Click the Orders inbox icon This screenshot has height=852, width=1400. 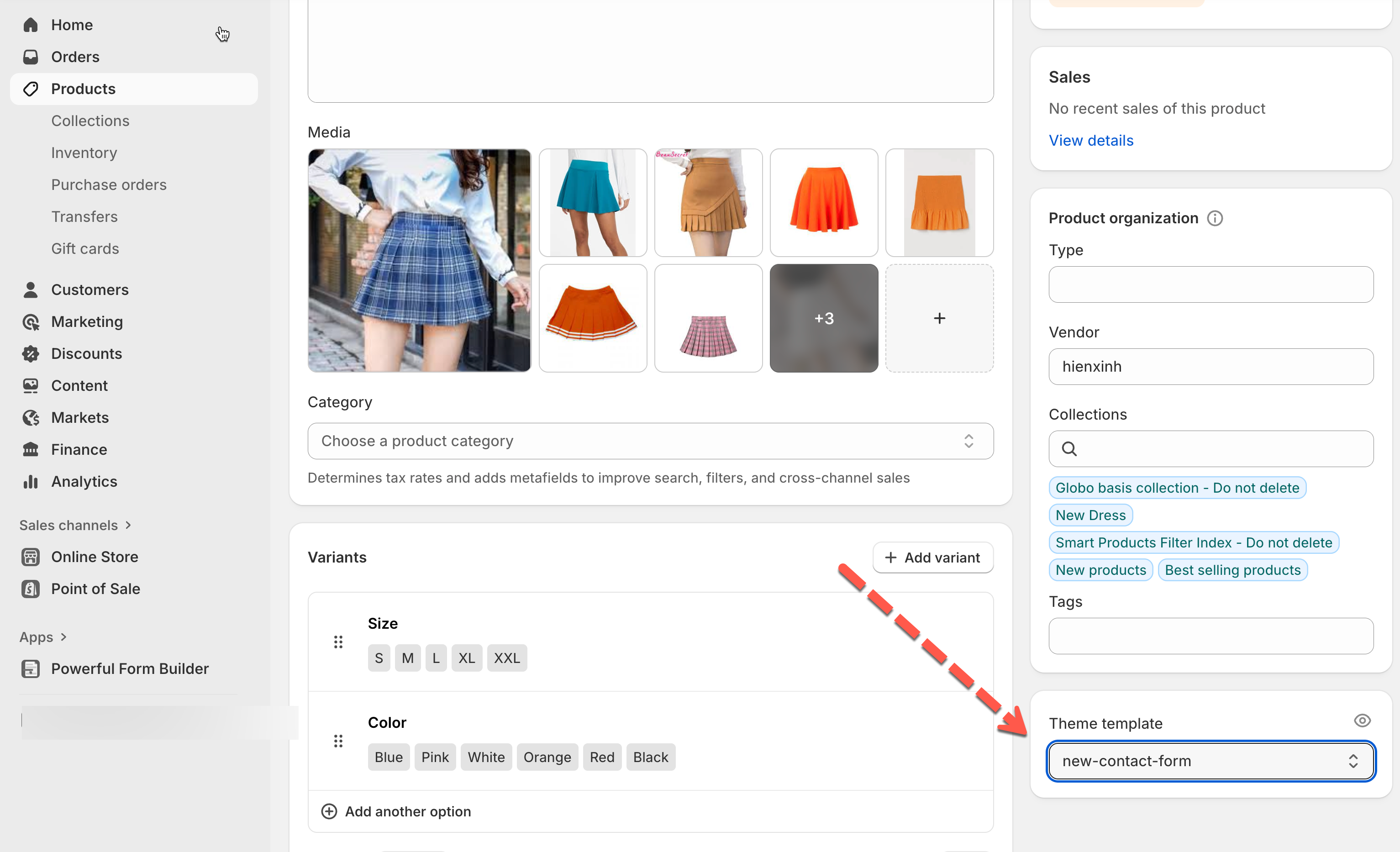31,57
